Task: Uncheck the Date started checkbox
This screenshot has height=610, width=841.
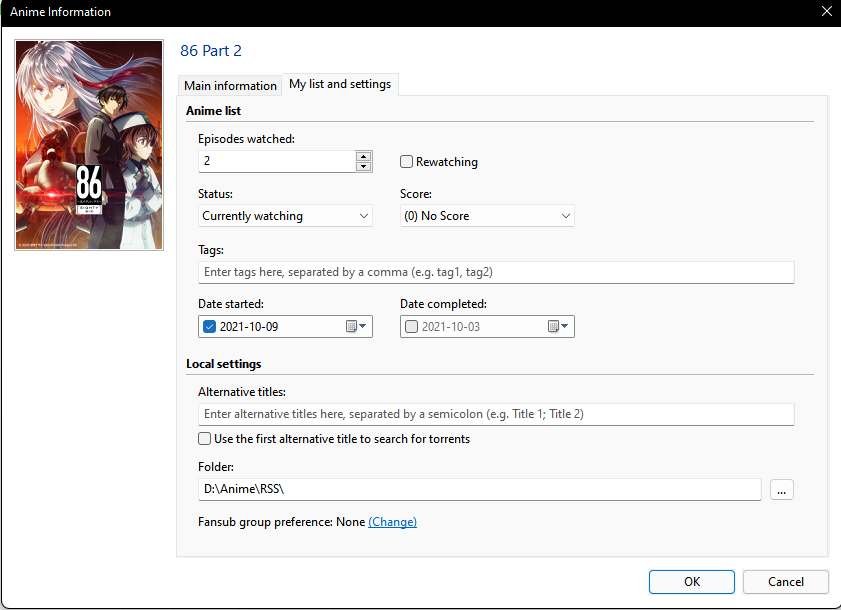Action: (x=209, y=326)
